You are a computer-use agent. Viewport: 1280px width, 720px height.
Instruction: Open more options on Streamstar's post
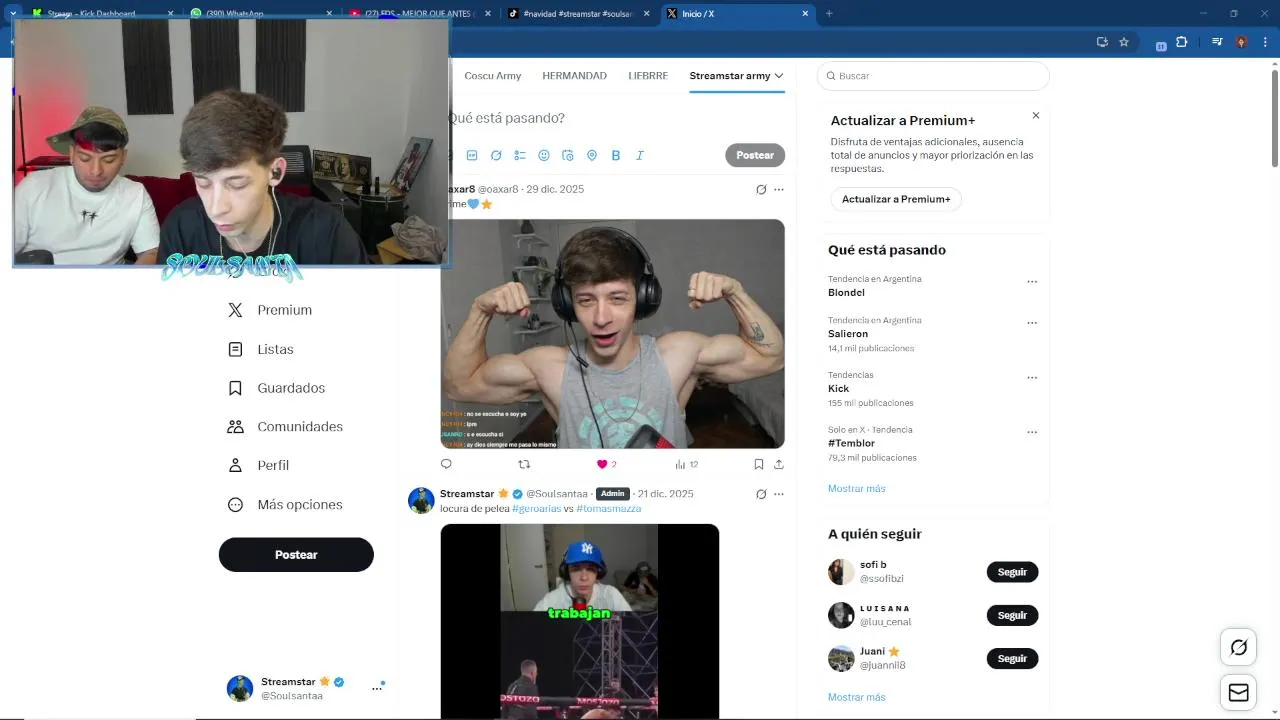pyautogui.click(x=779, y=494)
